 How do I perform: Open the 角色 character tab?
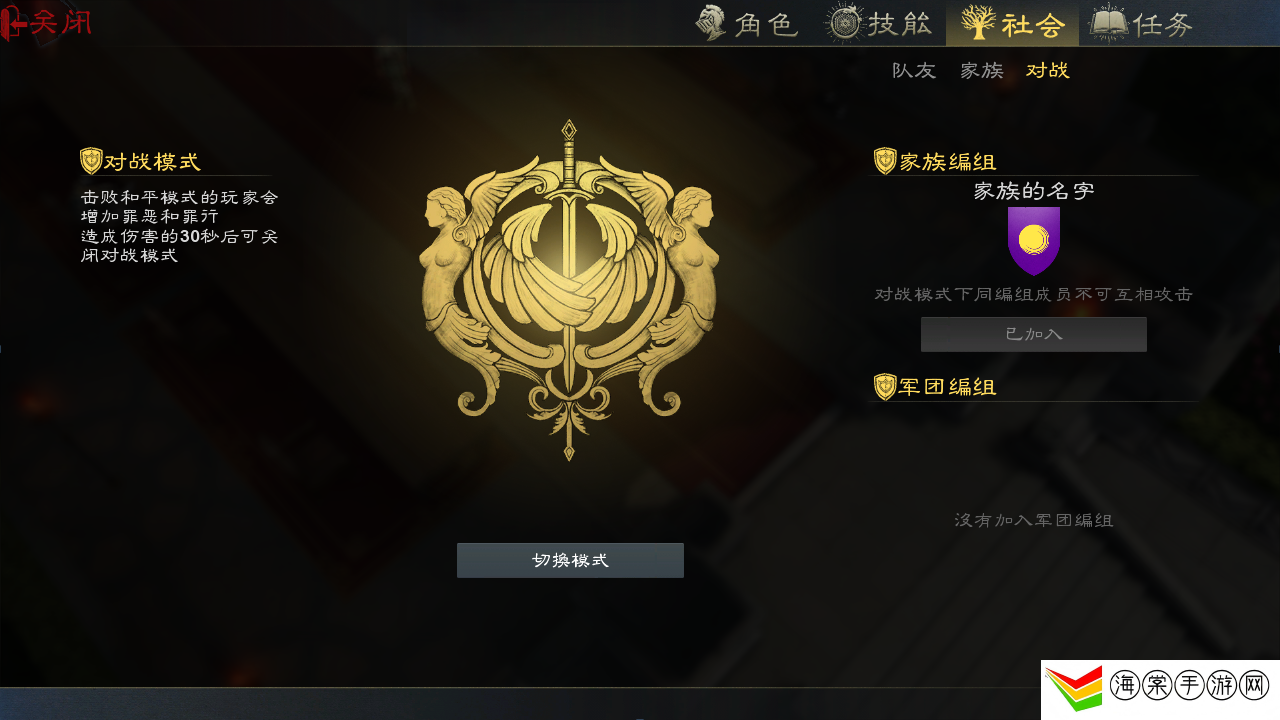pyautogui.click(x=748, y=23)
